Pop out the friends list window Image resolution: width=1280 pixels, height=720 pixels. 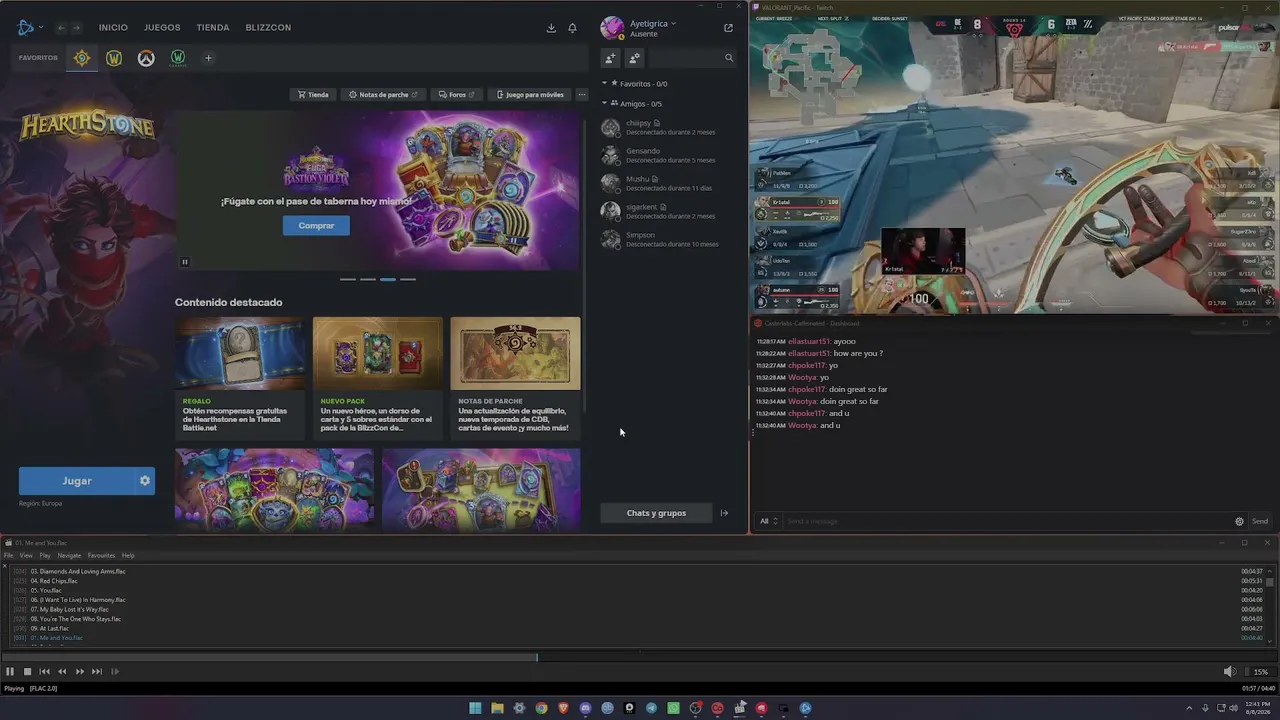[728, 28]
